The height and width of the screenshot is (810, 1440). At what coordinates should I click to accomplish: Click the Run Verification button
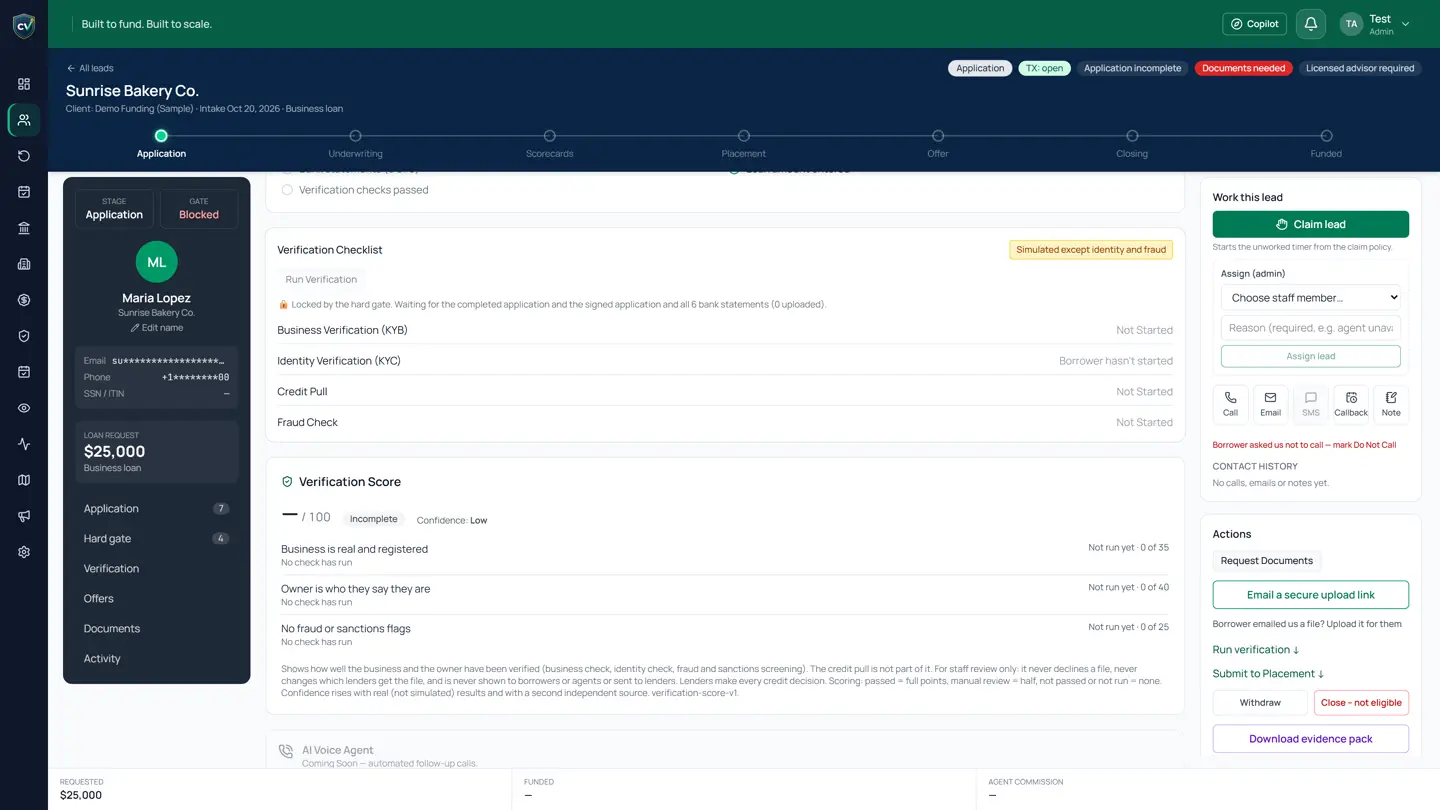point(321,280)
